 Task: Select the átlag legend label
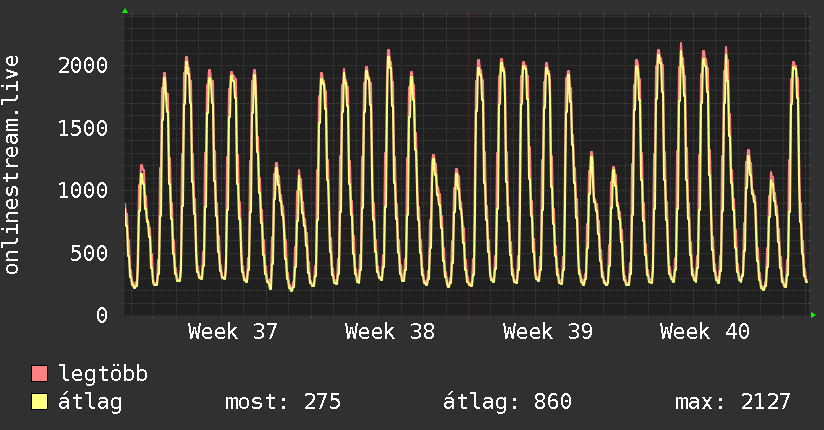pos(90,402)
